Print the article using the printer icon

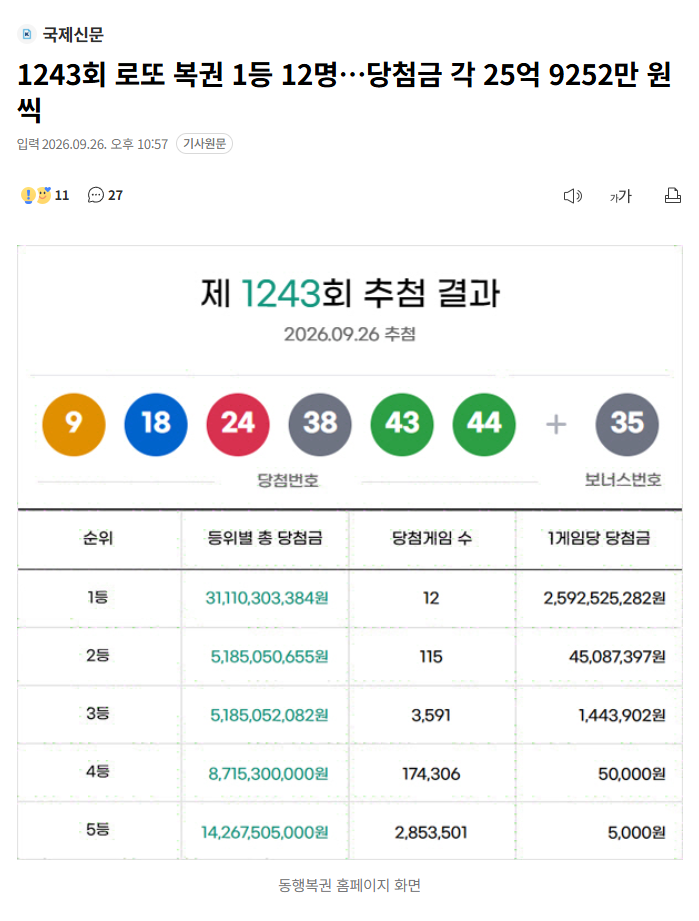click(x=673, y=196)
